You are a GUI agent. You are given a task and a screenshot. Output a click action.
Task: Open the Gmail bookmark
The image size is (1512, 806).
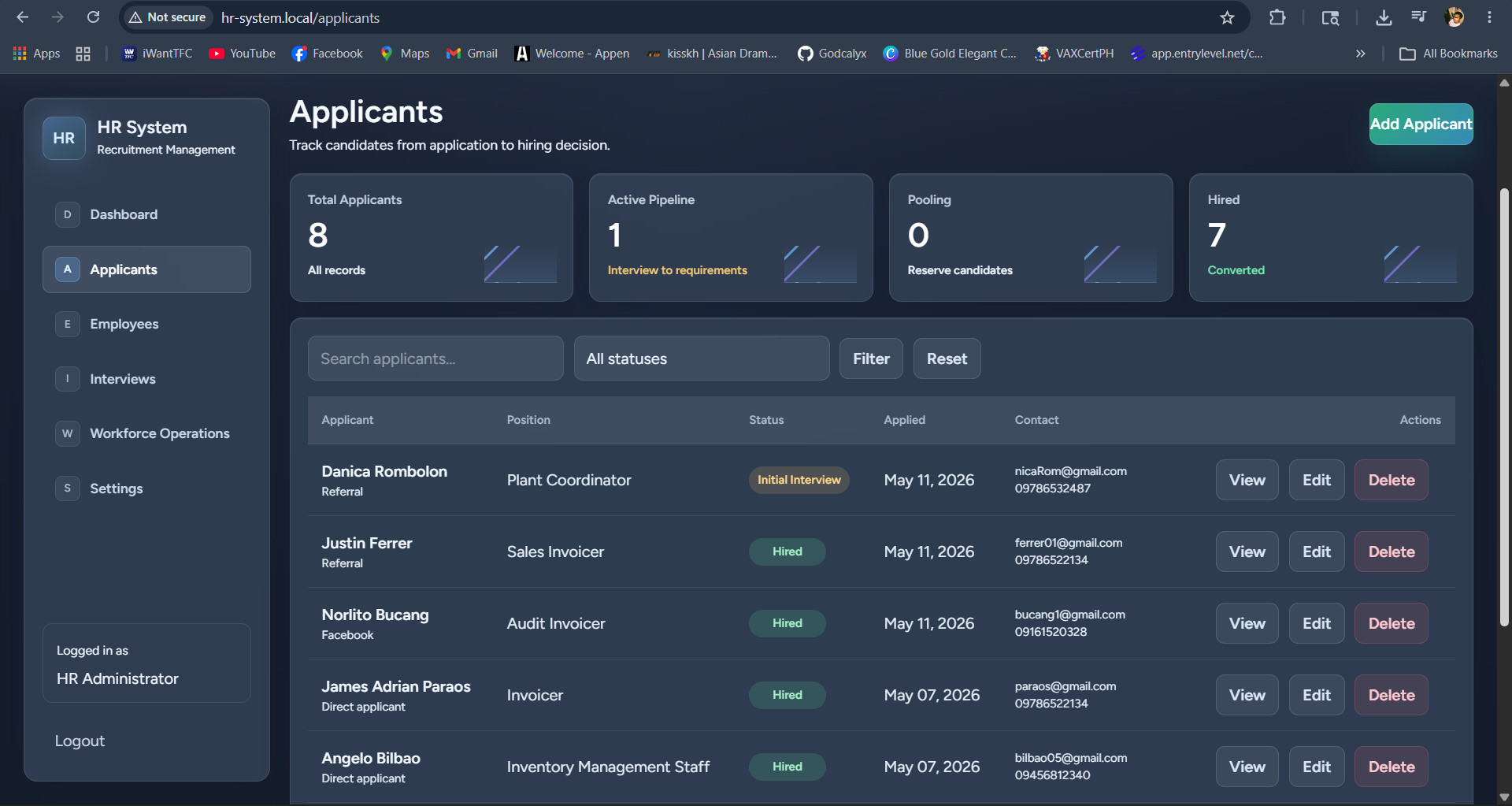pos(472,54)
